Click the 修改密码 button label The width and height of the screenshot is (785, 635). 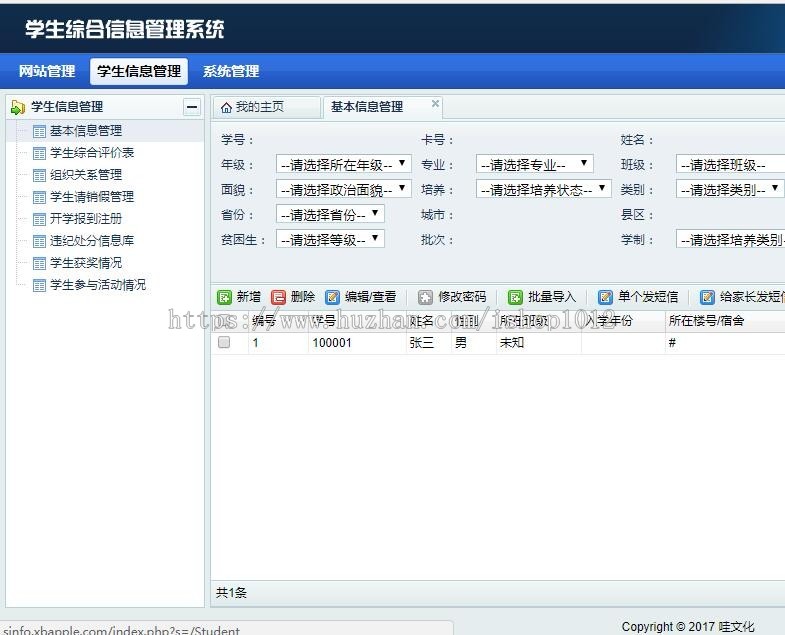pos(462,297)
